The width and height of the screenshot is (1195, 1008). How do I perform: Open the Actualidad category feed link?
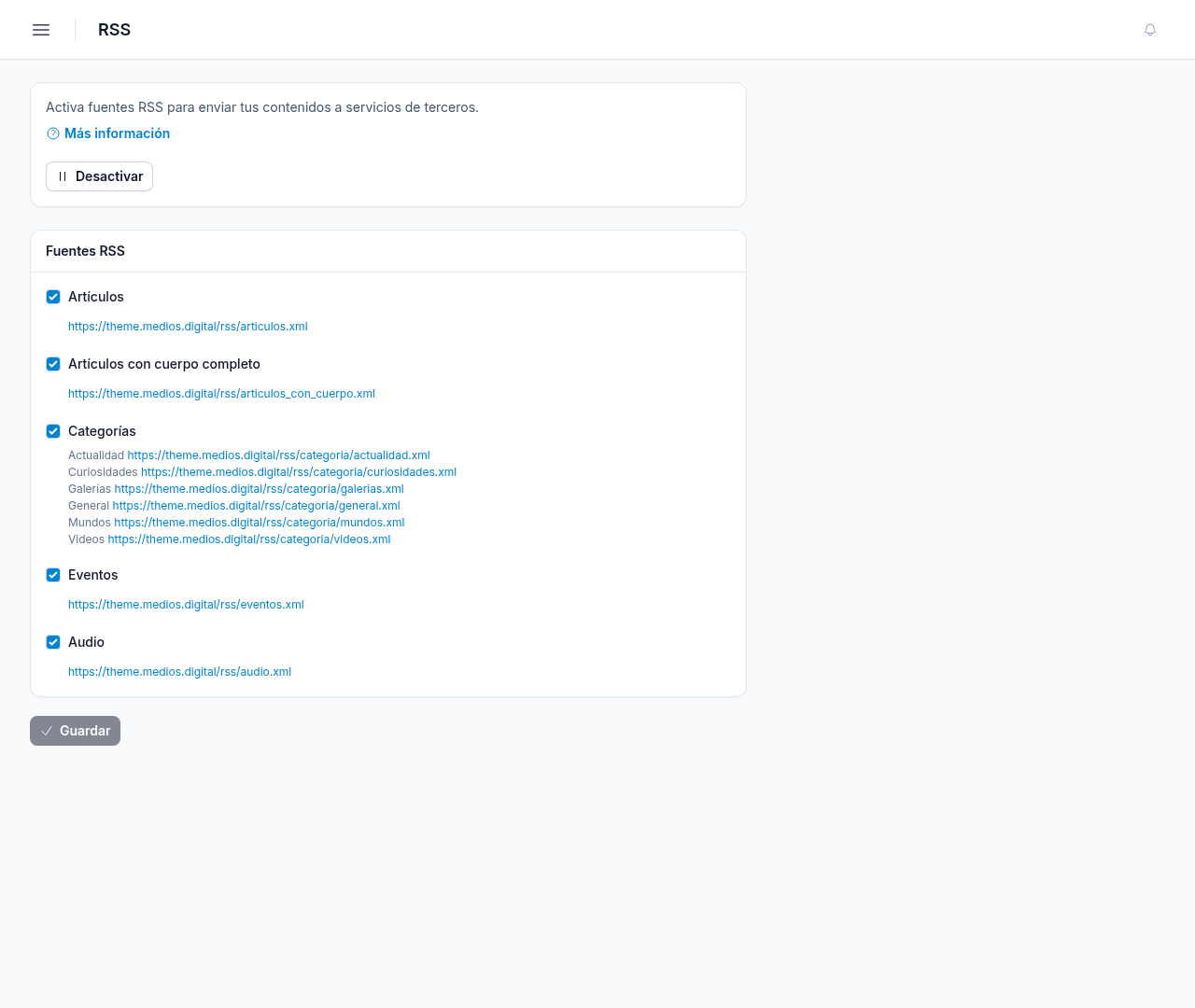click(x=278, y=455)
